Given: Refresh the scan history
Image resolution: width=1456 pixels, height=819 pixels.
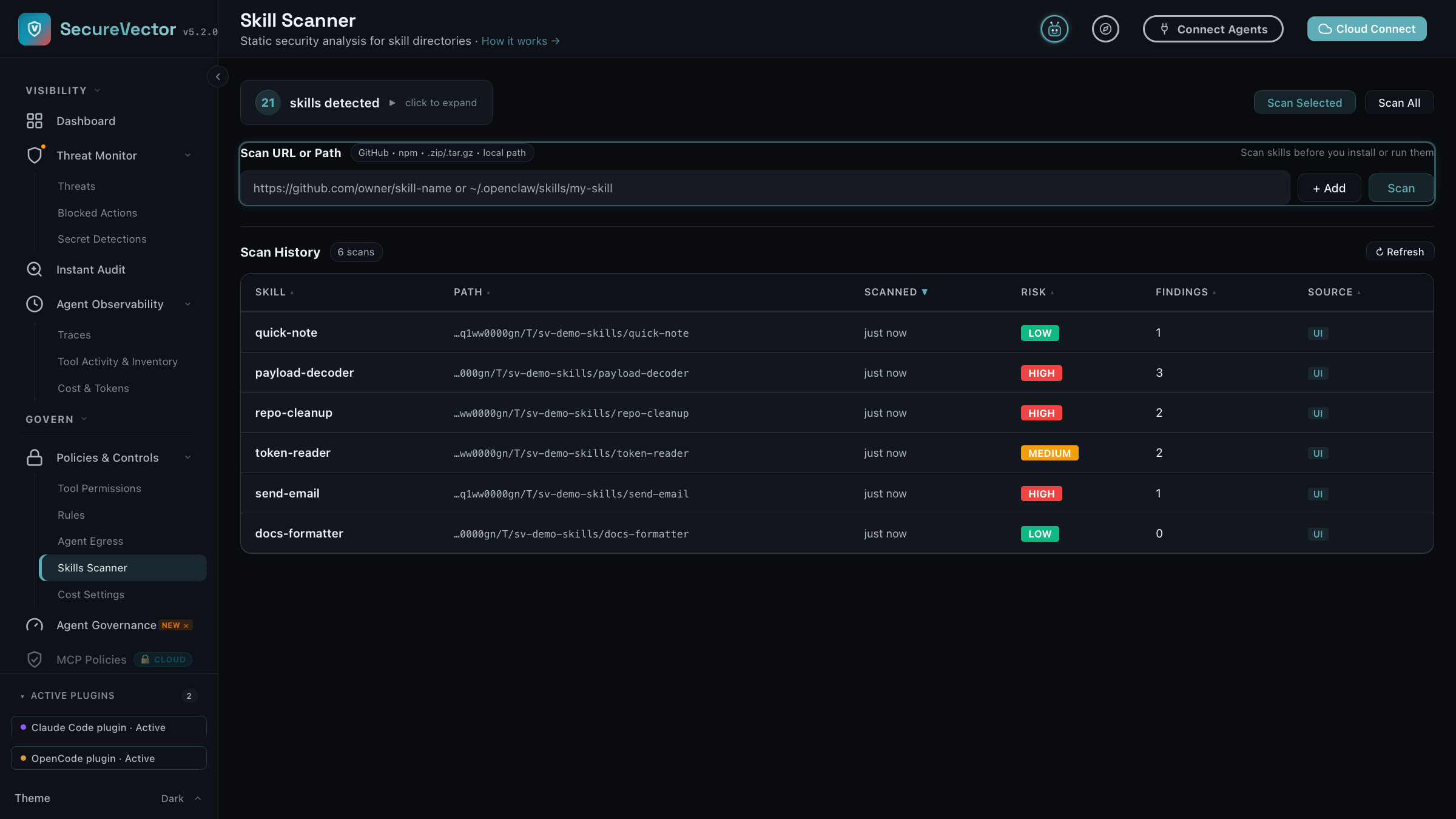Looking at the screenshot, I should 1400,252.
